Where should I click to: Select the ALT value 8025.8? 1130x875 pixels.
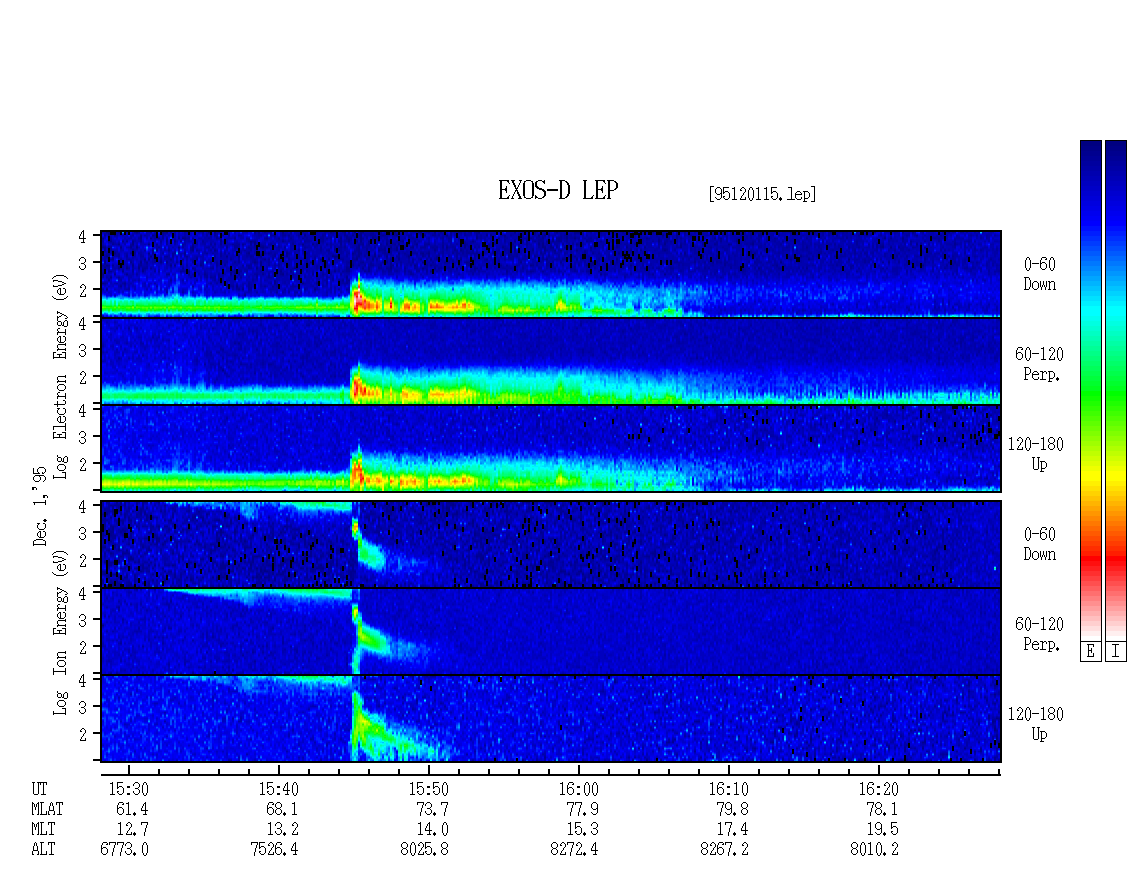[424, 850]
